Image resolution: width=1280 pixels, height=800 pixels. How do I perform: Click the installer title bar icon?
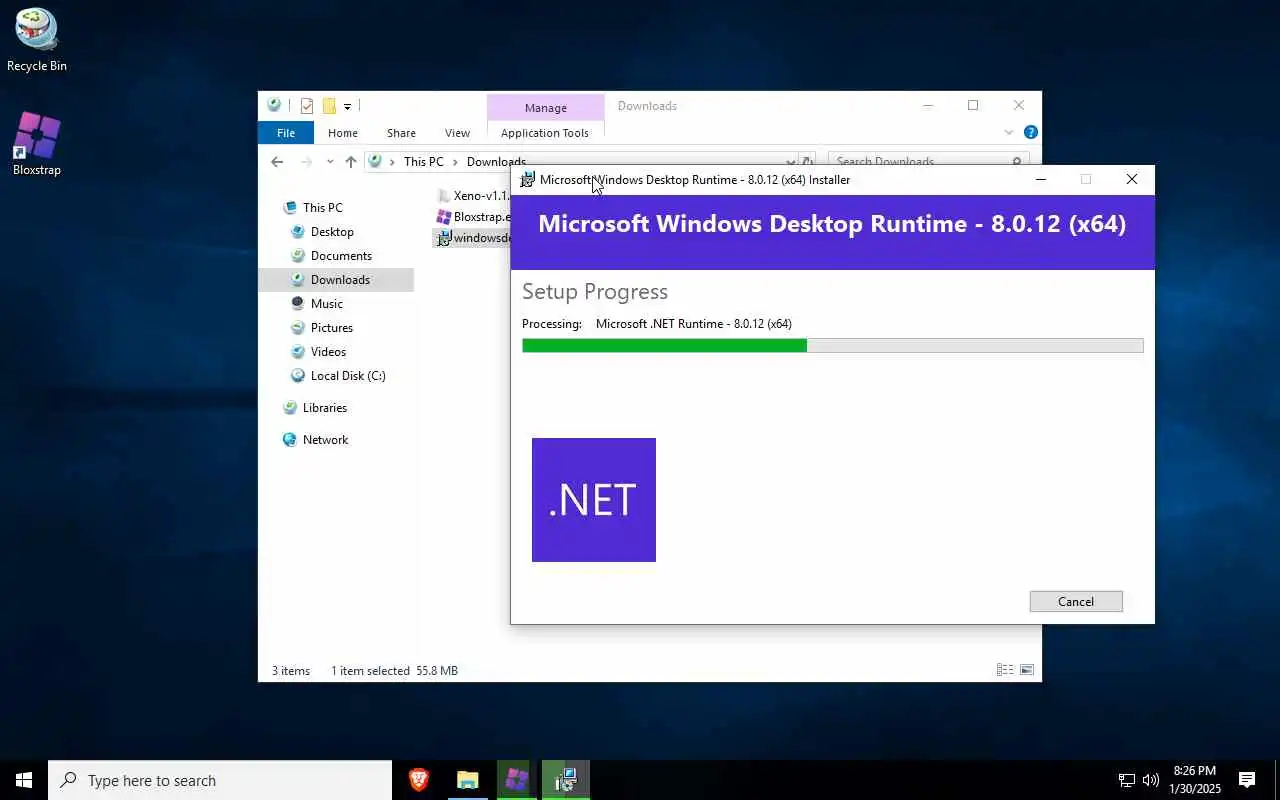pyautogui.click(x=527, y=180)
